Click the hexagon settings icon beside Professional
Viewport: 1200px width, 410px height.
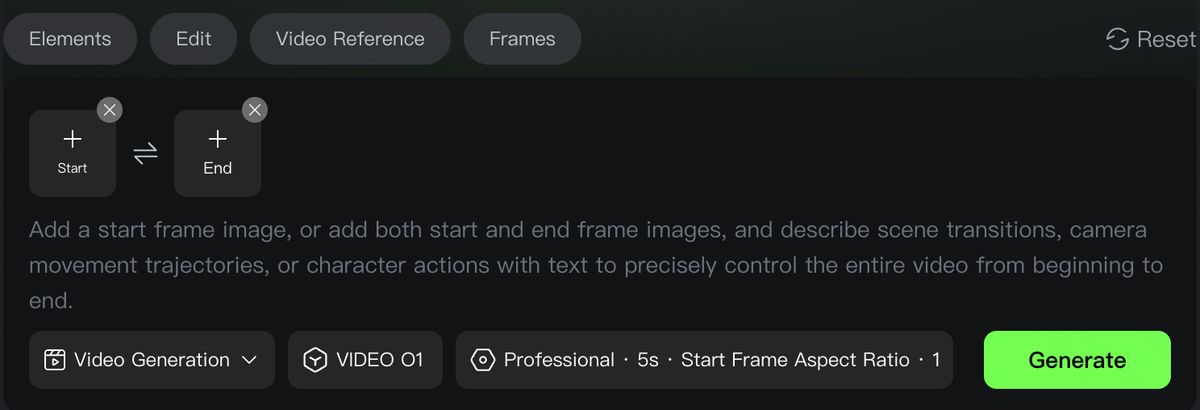pyautogui.click(x=483, y=360)
